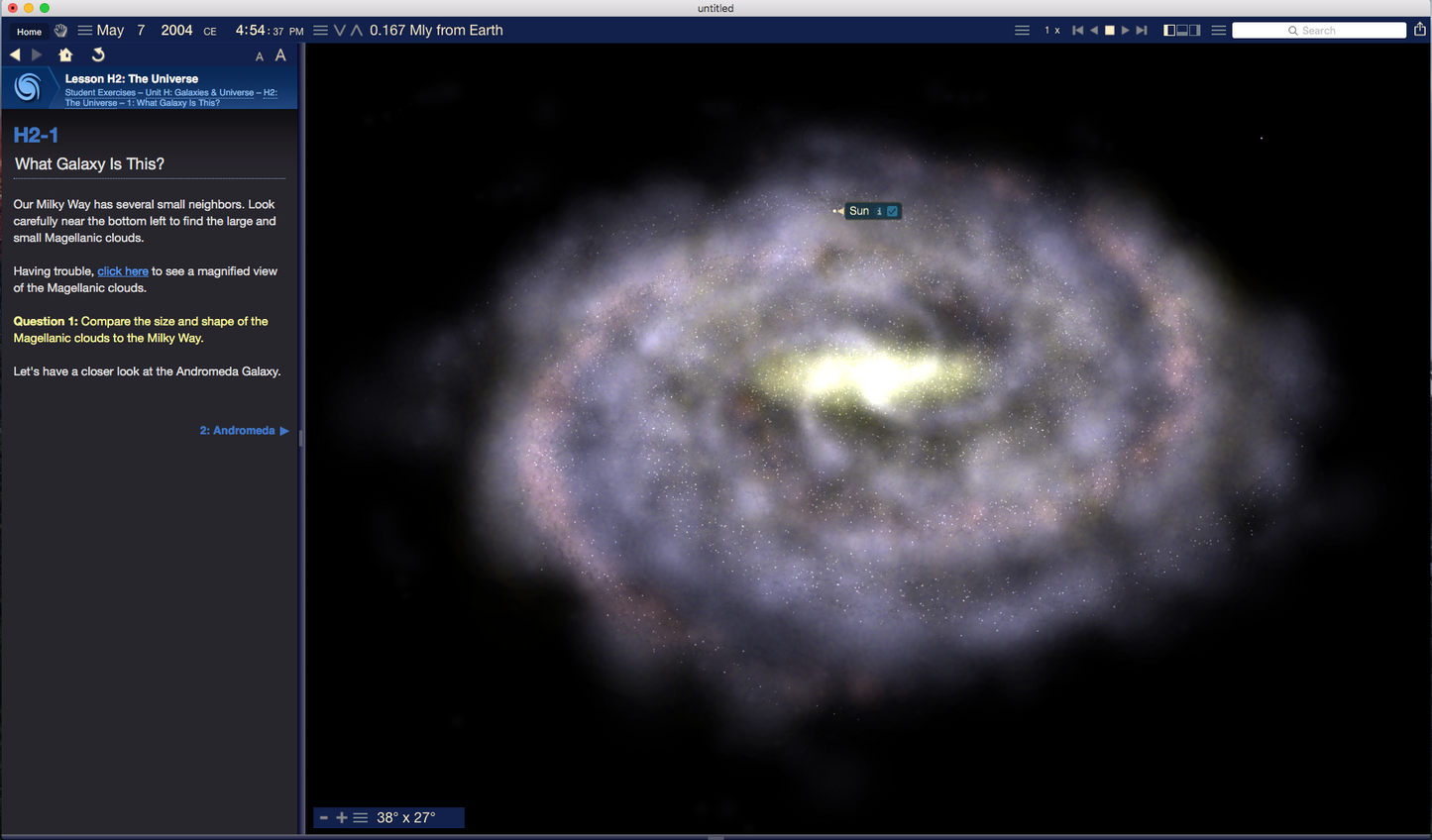Open the field of view options menu
The image size is (1432, 840).
pyautogui.click(x=361, y=817)
